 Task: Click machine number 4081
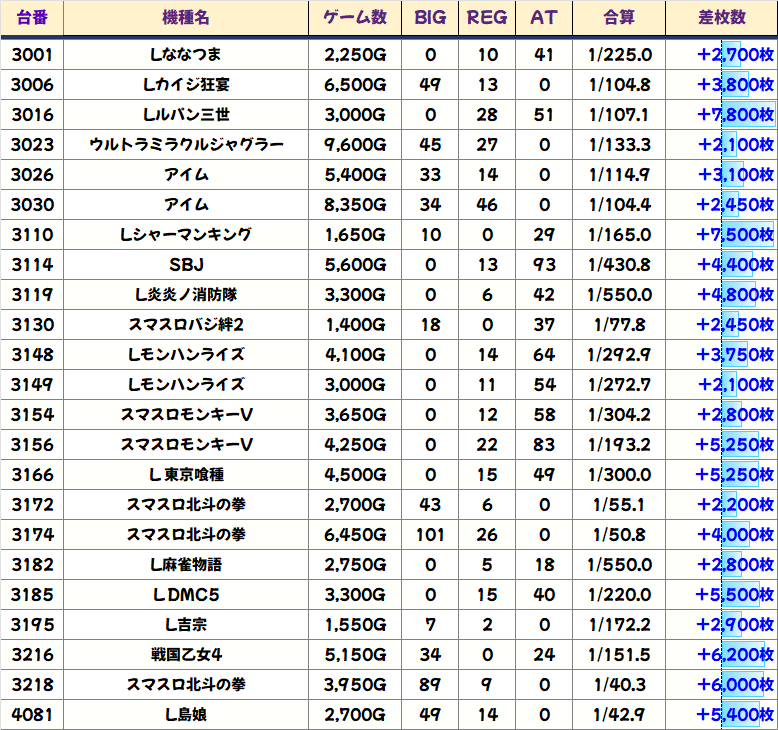32,715
